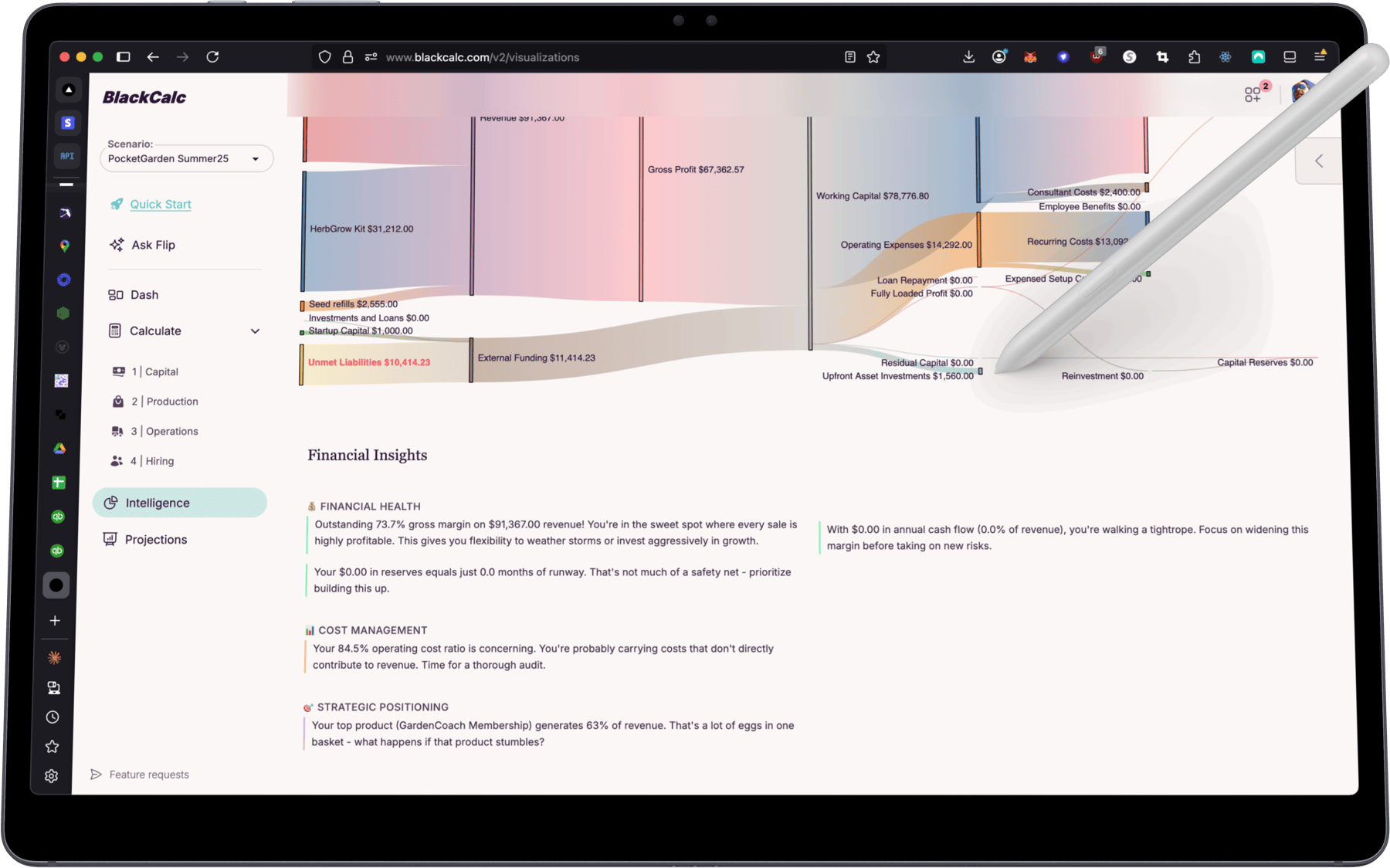Click the plus icon in left sidebar
1390x868 pixels.
pyautogui.click(x=55, y=620)
